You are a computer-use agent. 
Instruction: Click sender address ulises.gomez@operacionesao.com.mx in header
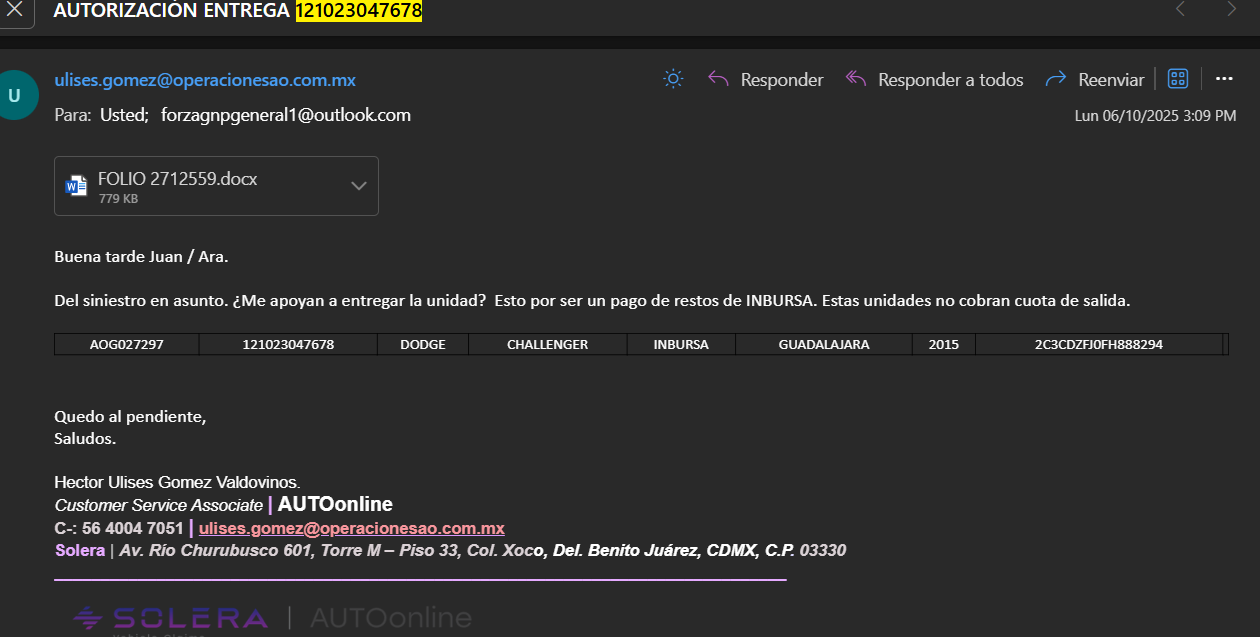(205, 80)
